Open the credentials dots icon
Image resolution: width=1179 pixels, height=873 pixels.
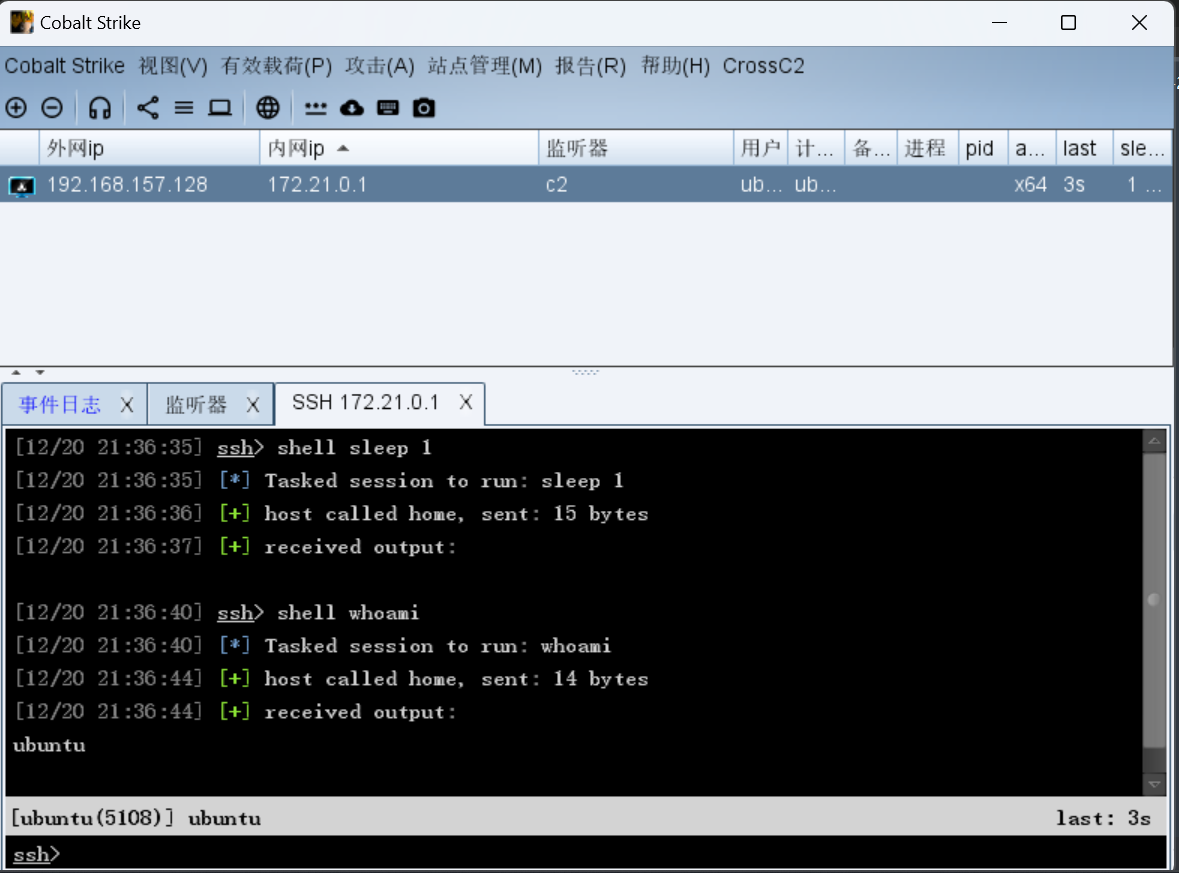click(x=314, y=107)
